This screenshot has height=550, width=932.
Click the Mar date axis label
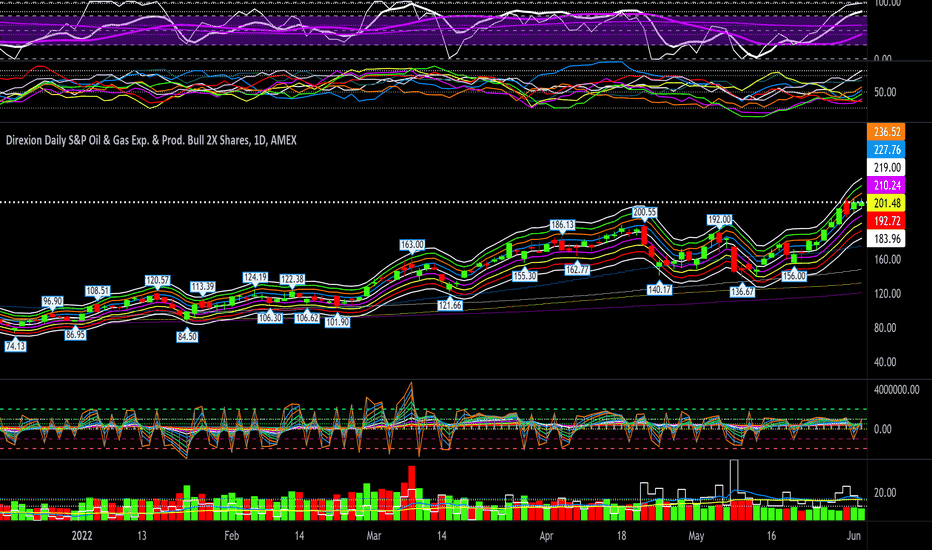coord(374,536)
